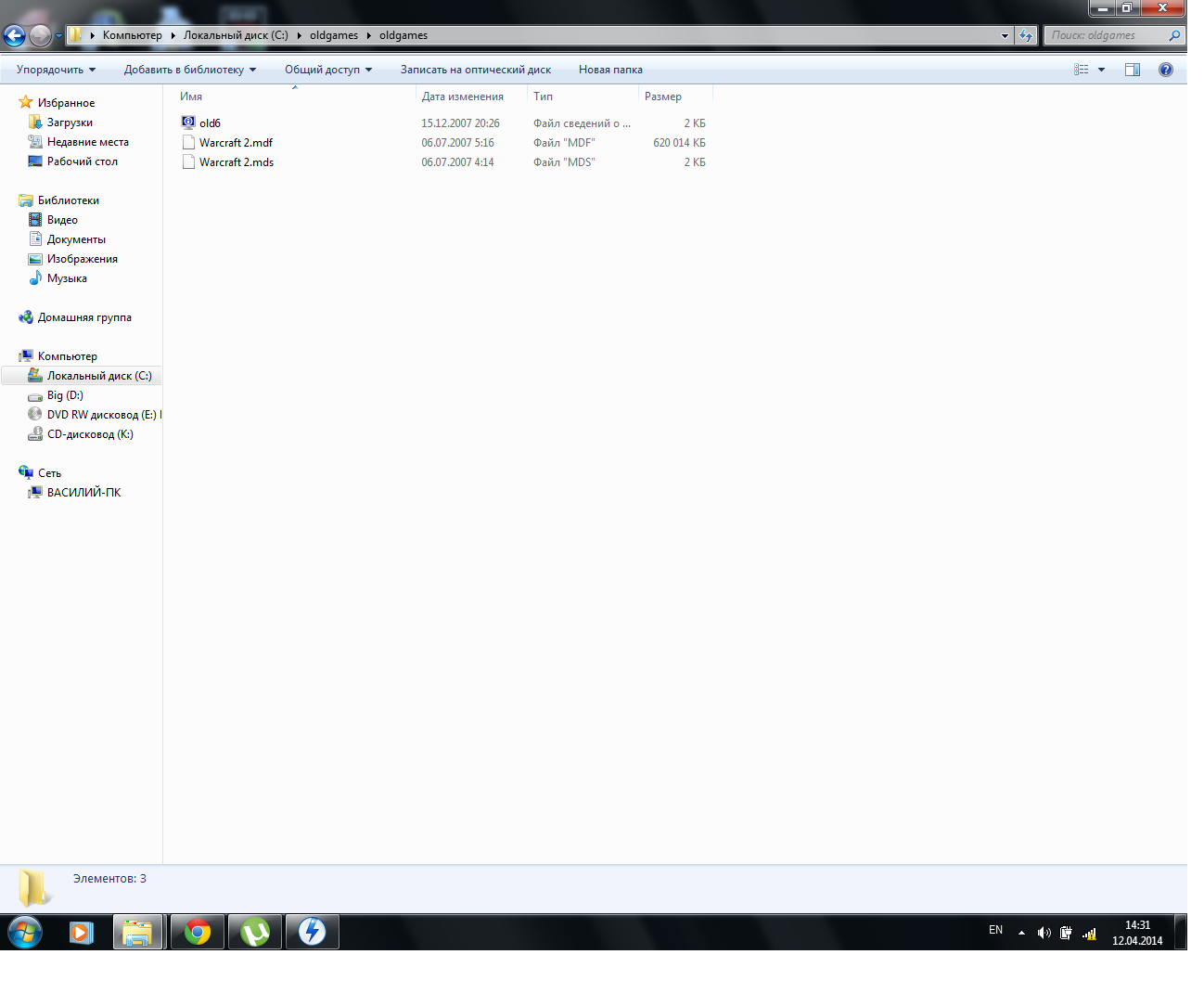
Task: Select the file name 'Warcraft 2.mds'
Action: pyautogui.click(x=237, y=162)
